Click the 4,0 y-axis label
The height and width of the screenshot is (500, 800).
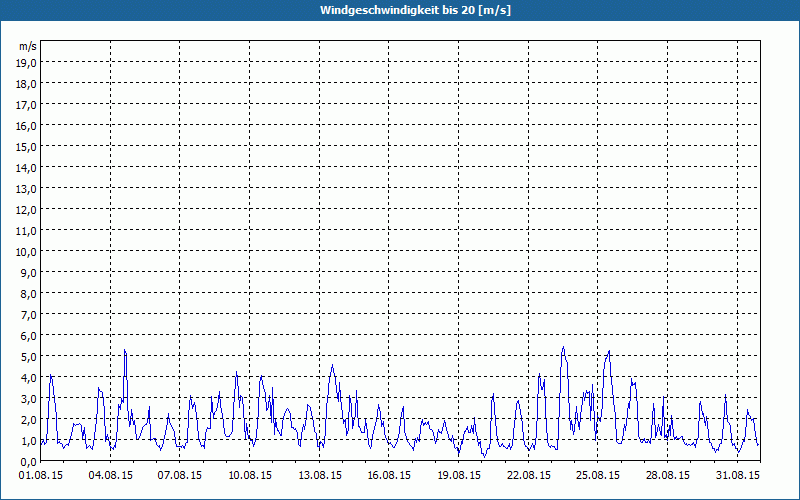tap(30, 378)
